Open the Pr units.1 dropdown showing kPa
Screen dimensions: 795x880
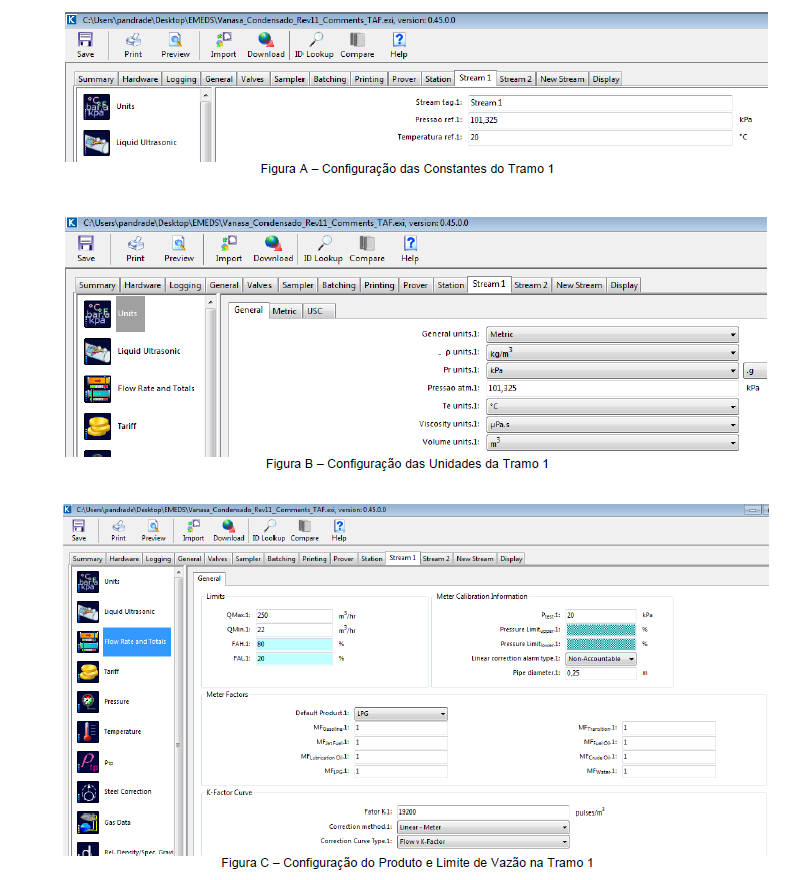click(x=612, y=370)
